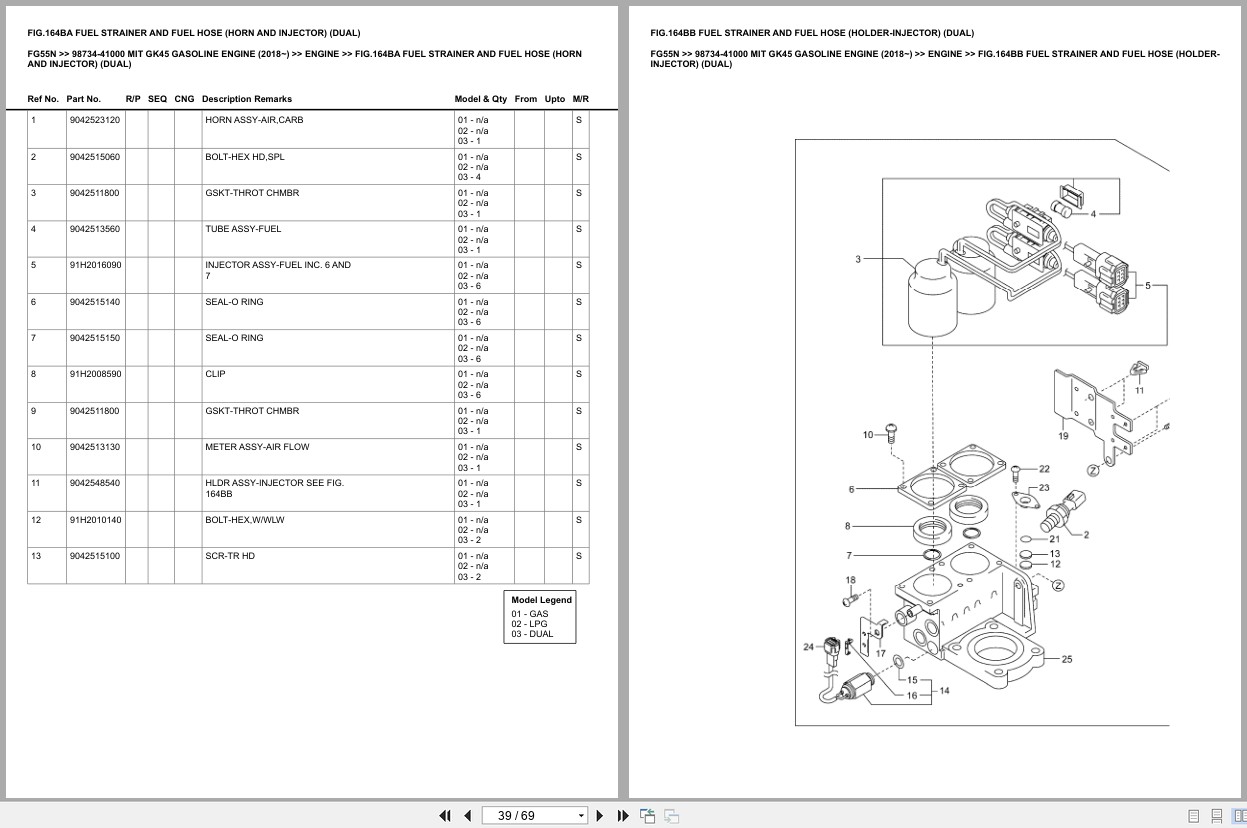This screenshot has width=1247, height=828.
Task: Open the page number dropdown arrow
Action: point(581,816)
